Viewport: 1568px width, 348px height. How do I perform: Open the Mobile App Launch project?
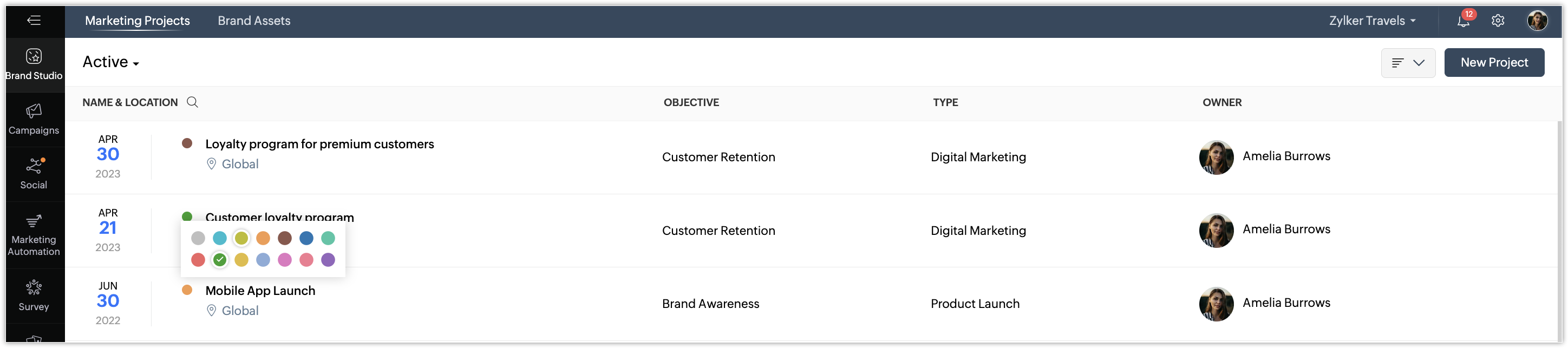260,291
